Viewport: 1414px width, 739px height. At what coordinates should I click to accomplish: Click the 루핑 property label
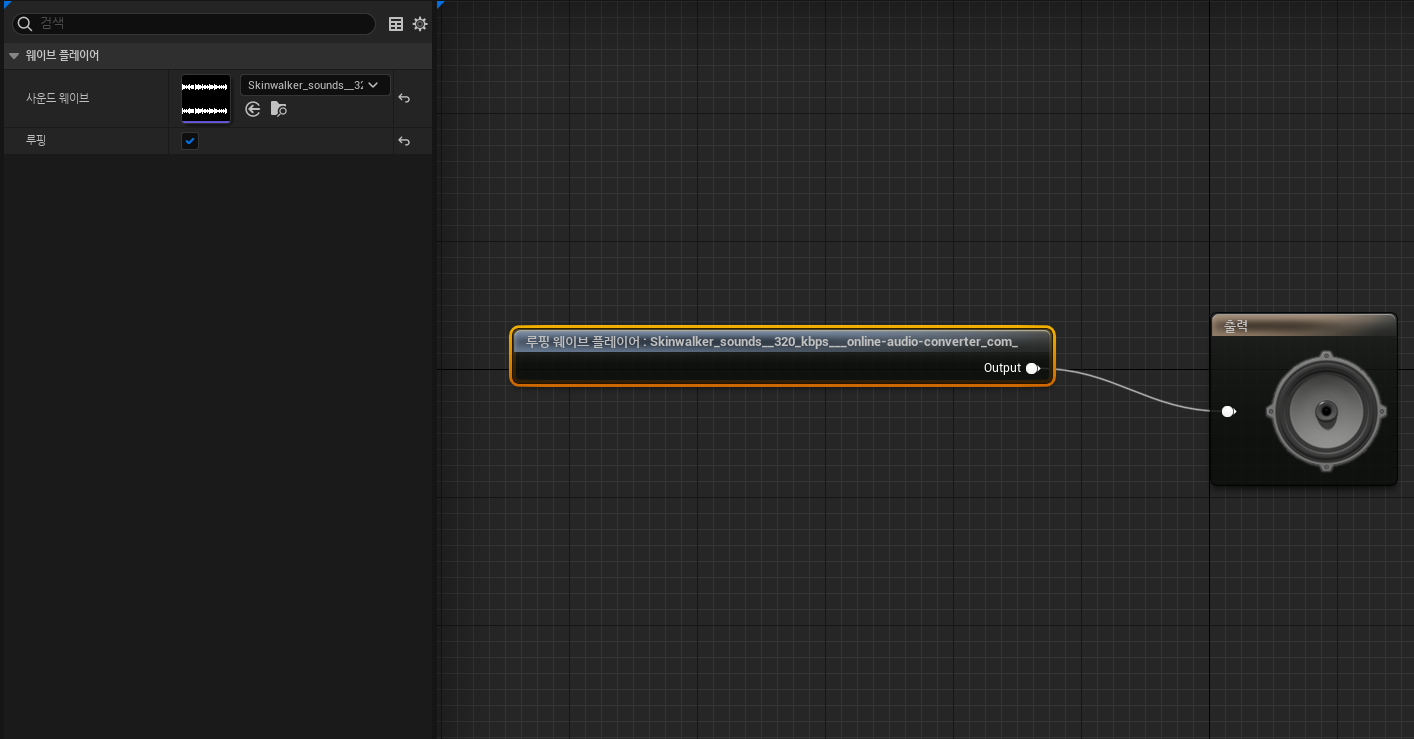(36, 140)
